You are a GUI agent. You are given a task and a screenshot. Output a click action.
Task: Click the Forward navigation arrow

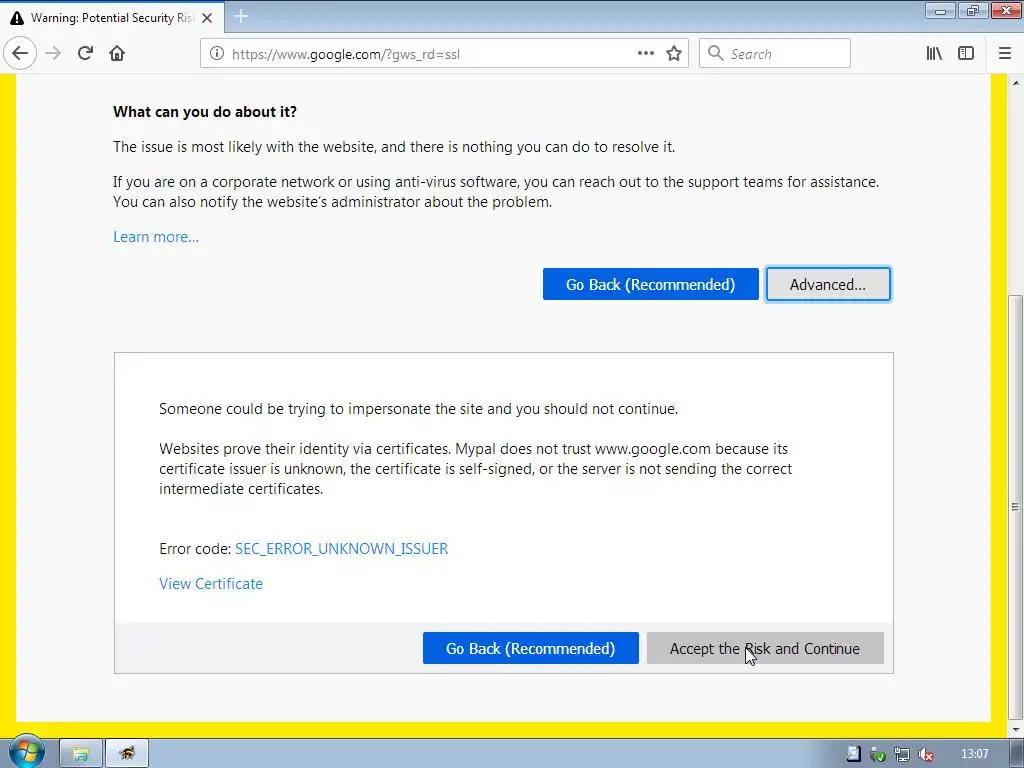(x=53, y=54)
